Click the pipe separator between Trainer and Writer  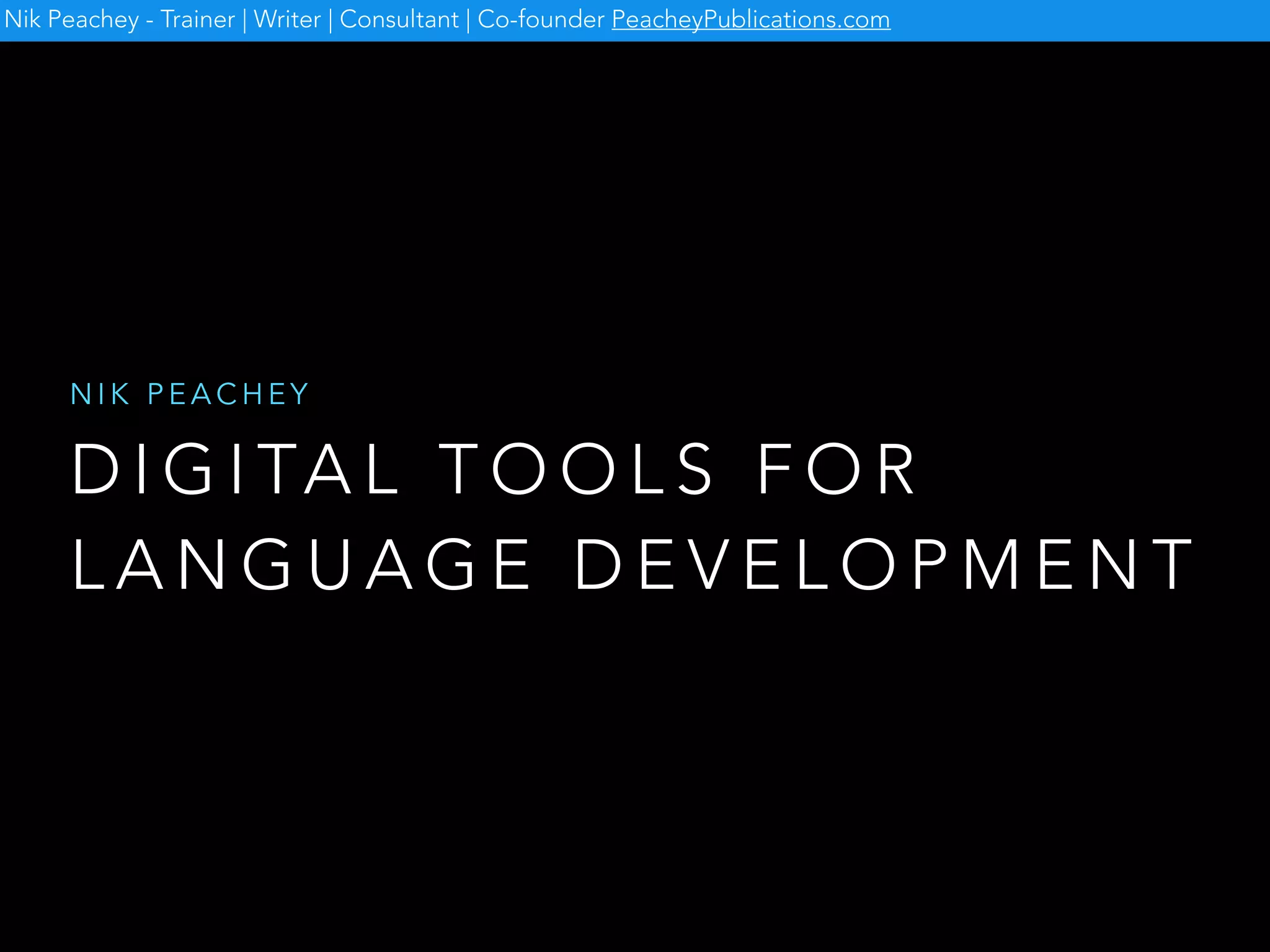click(x=244, y=20)
